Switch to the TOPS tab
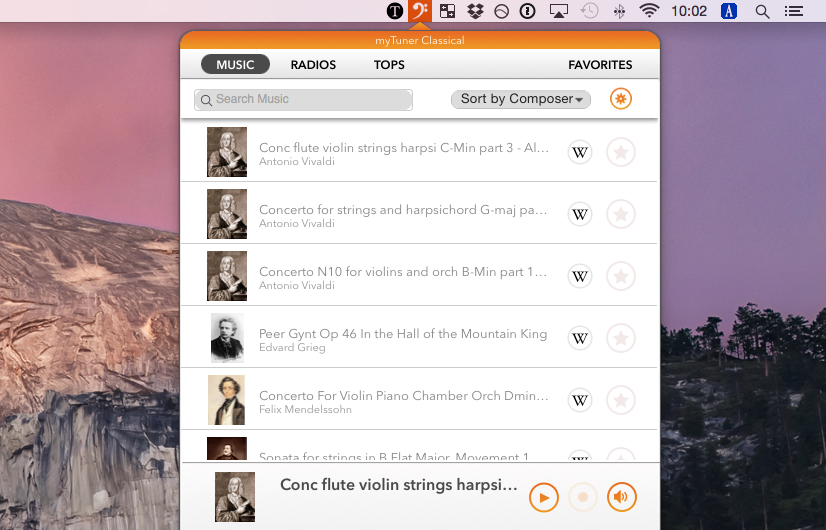Screen dimensions: 826x530 [389, 65]
